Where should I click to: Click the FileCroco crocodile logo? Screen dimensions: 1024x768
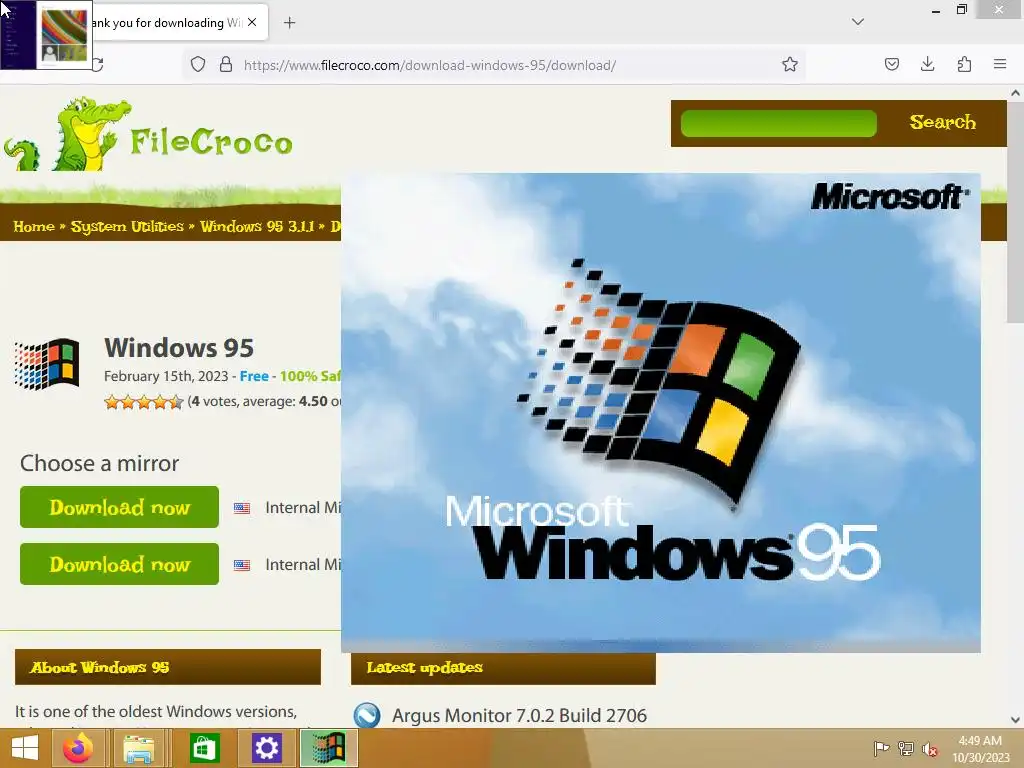click(x=148, y=134)
